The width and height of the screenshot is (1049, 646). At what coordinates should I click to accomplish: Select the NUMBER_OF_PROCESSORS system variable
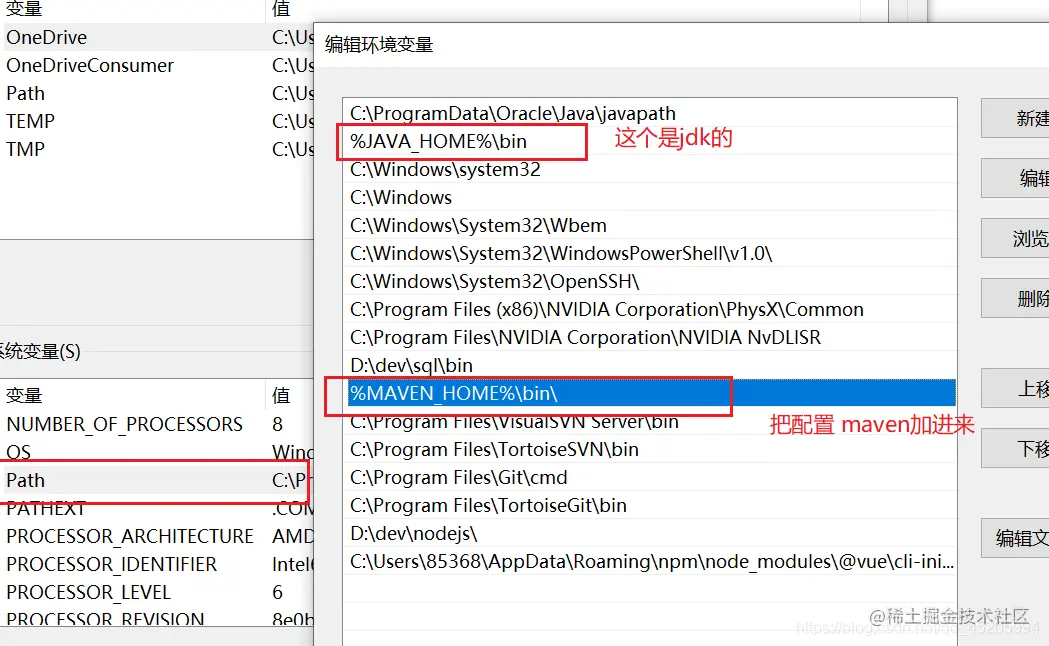[x=157, y=425]
